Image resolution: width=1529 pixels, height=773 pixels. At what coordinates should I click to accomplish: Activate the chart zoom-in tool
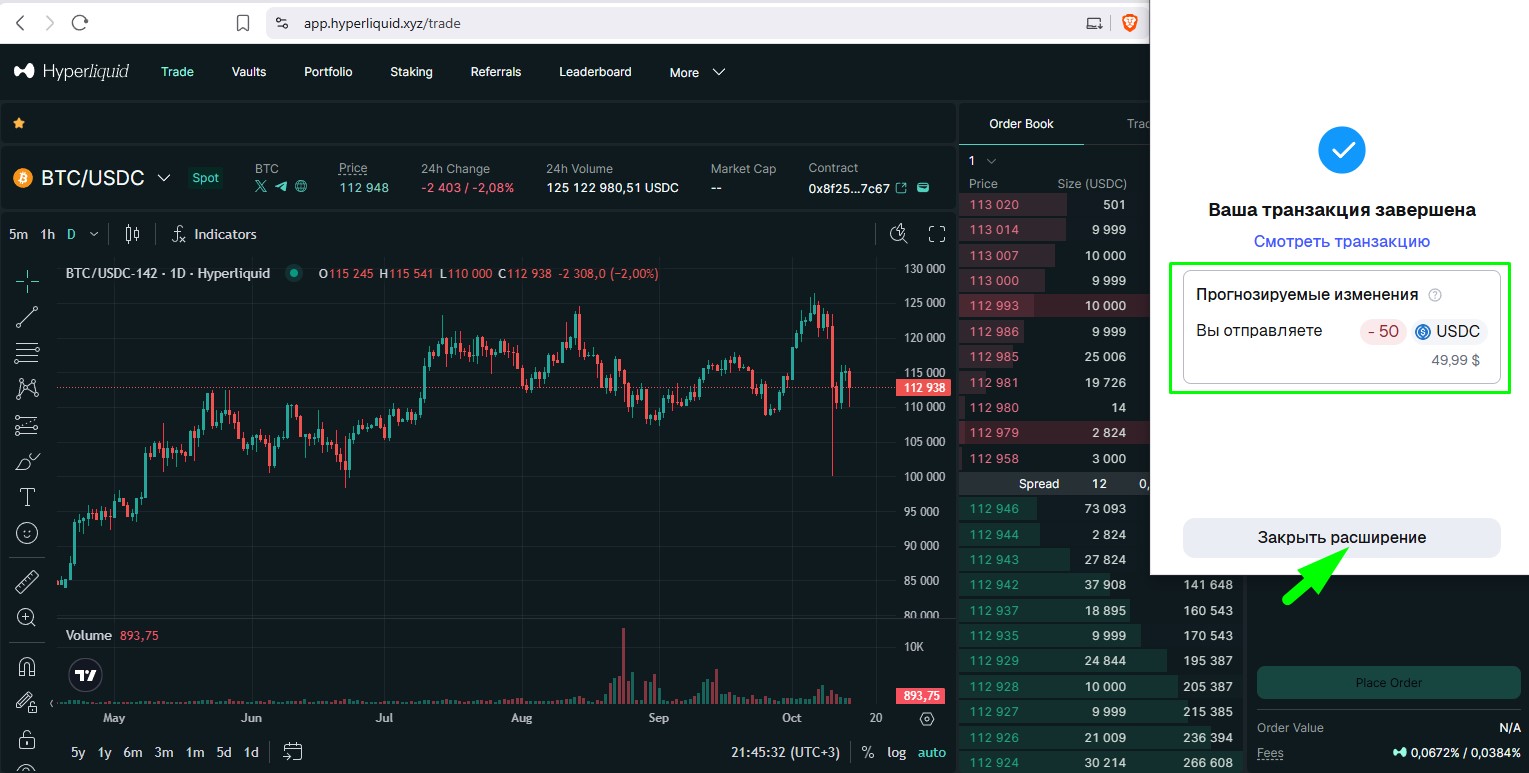coord(27,618)
